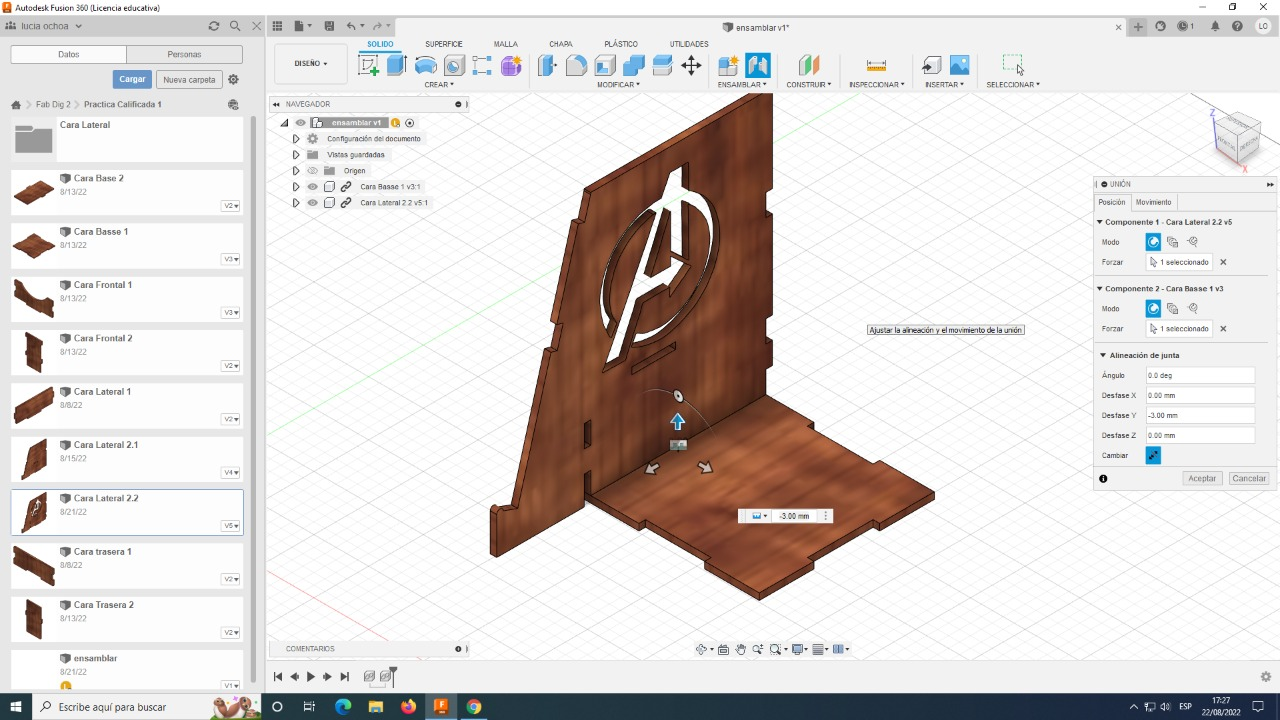
Task: Select the Fillet tool
Action: [576, 66]
